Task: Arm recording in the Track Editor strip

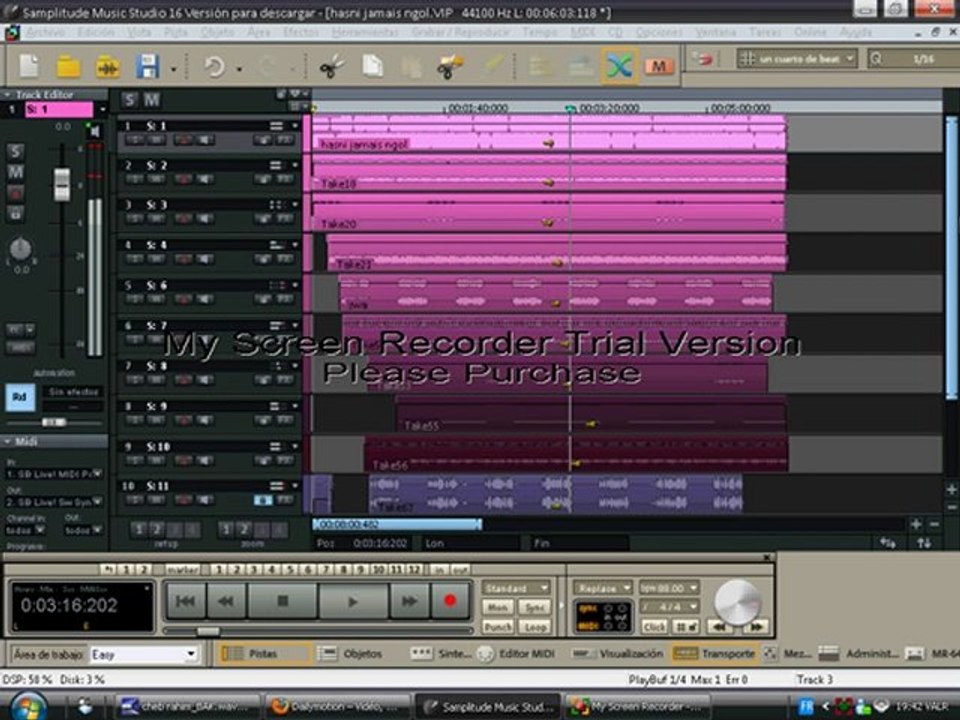Action: pos(16,193)
